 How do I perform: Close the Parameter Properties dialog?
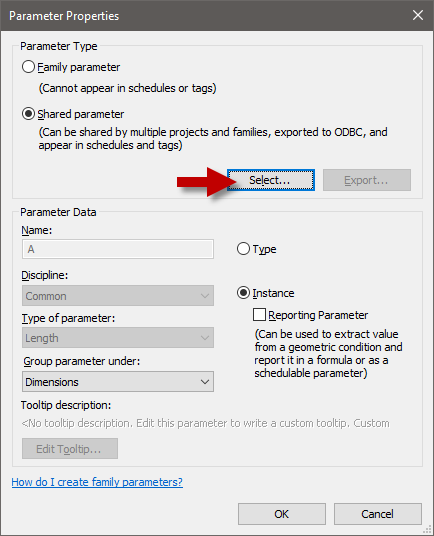coord(418,15)
